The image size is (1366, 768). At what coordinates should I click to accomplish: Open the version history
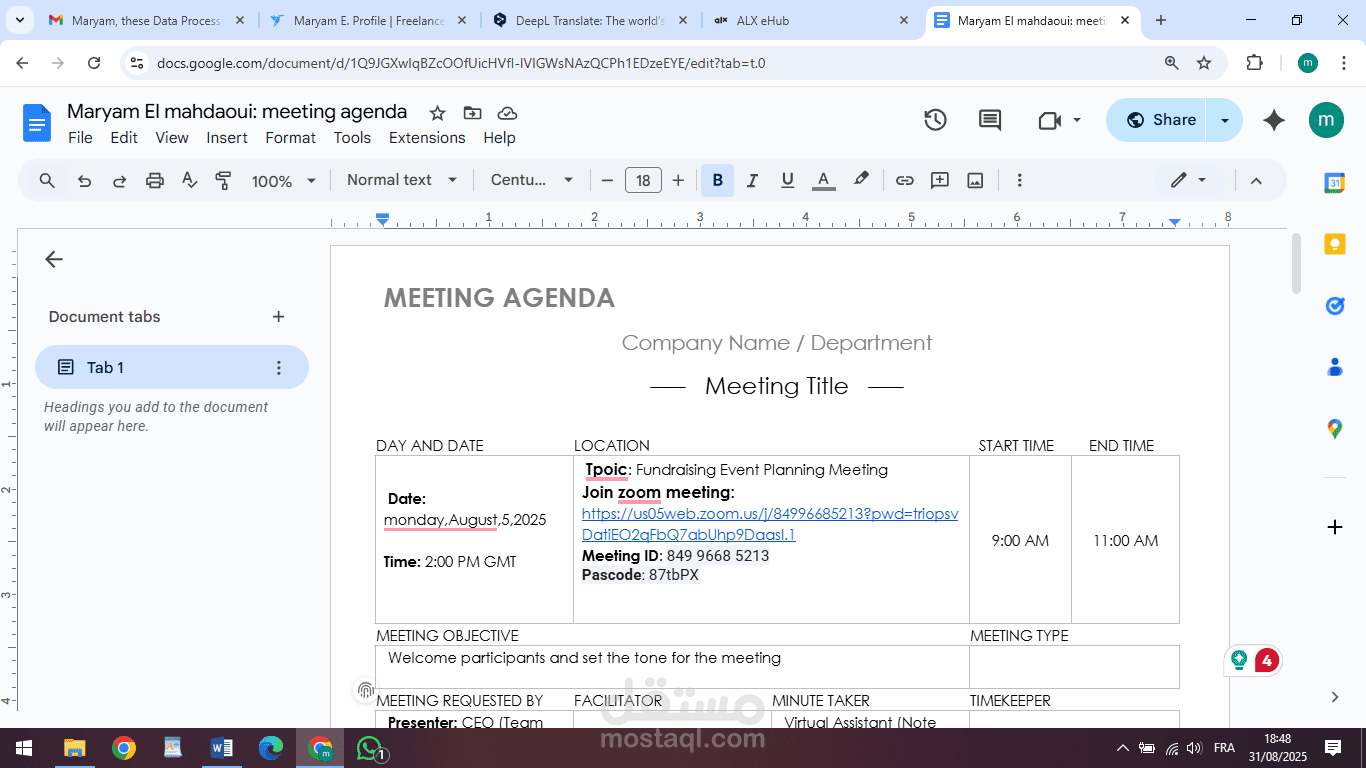[x=935, y=120]
